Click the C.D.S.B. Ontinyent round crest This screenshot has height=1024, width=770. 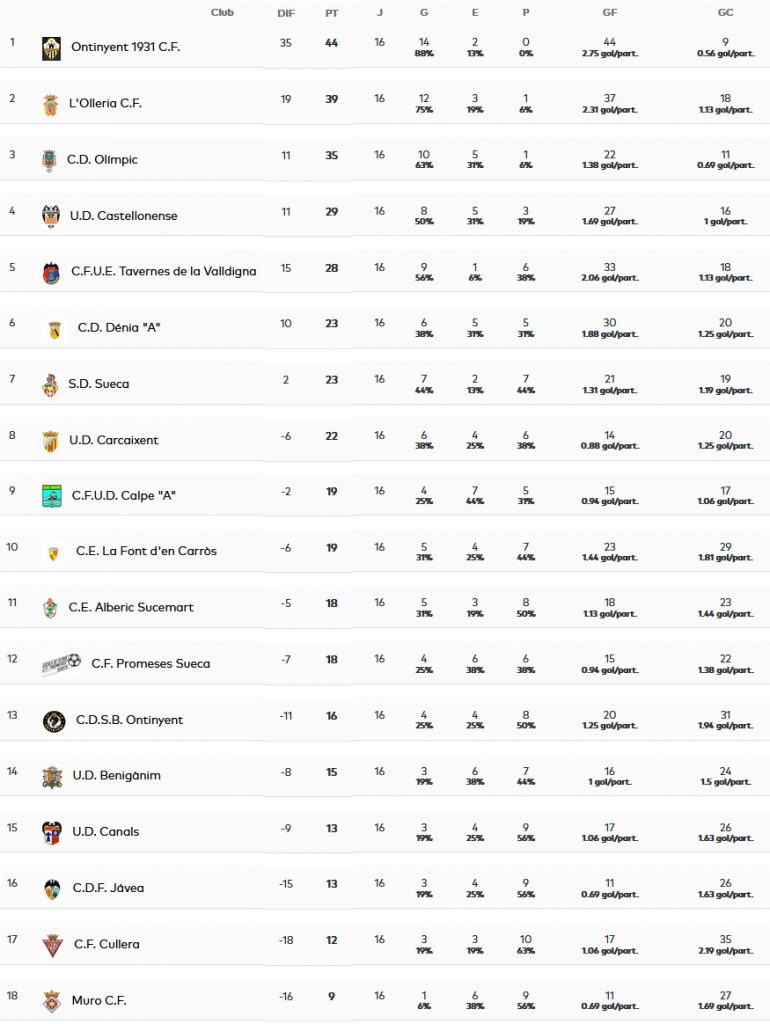54,720
